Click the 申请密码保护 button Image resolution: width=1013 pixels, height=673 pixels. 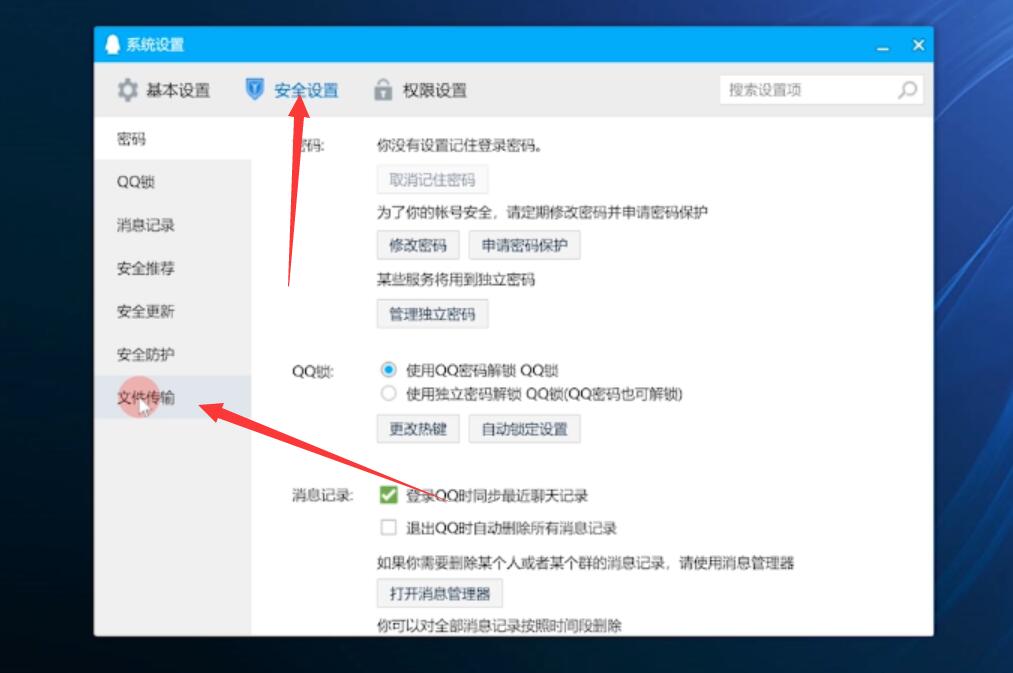point(525,245)
